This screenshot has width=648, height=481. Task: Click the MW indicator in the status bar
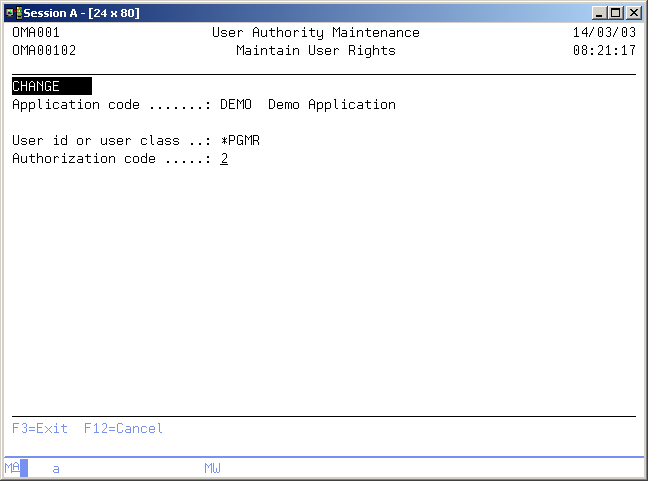click(212, 468)
